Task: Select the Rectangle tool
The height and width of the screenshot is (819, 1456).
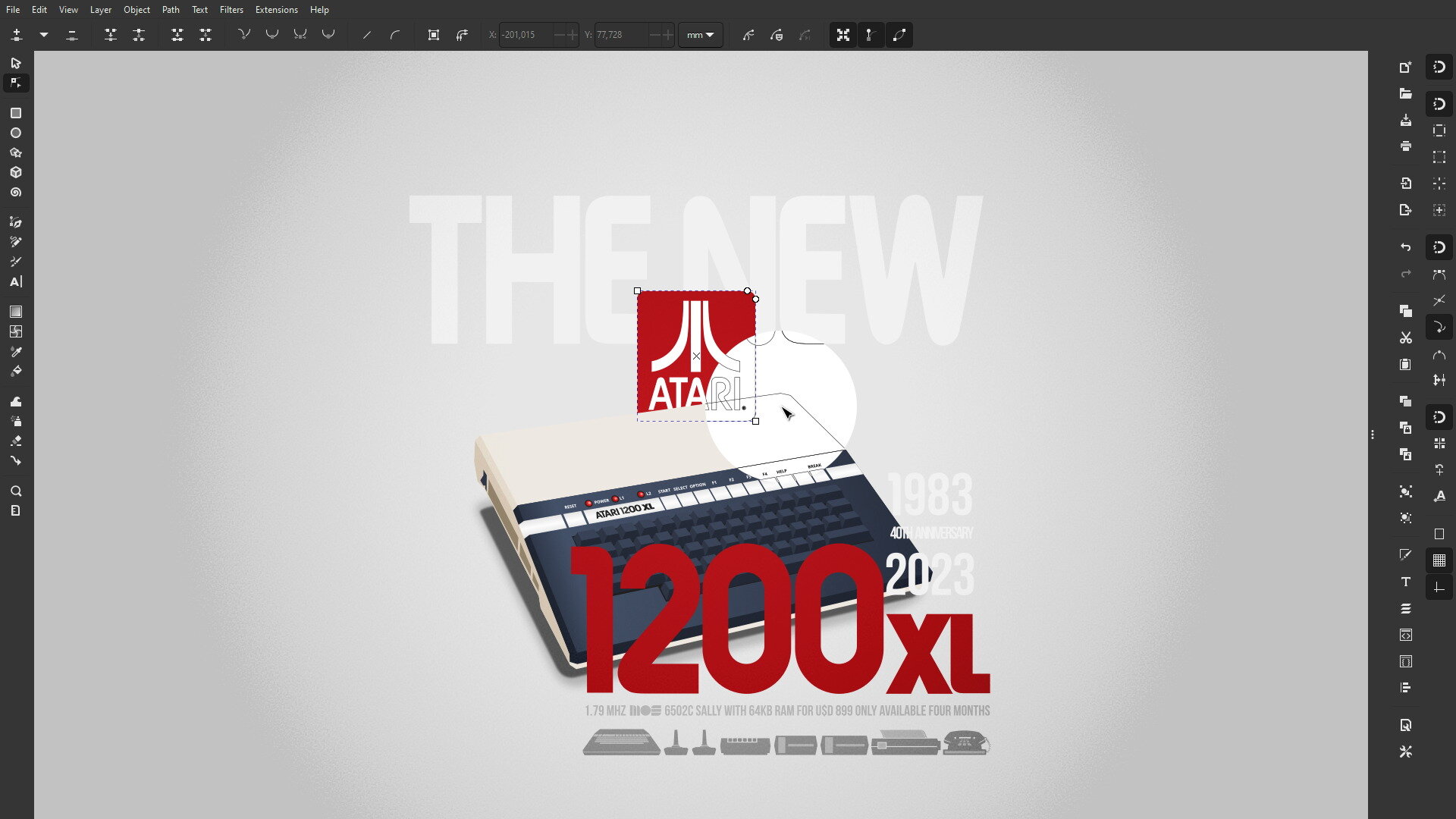Action: pos(16,113)
